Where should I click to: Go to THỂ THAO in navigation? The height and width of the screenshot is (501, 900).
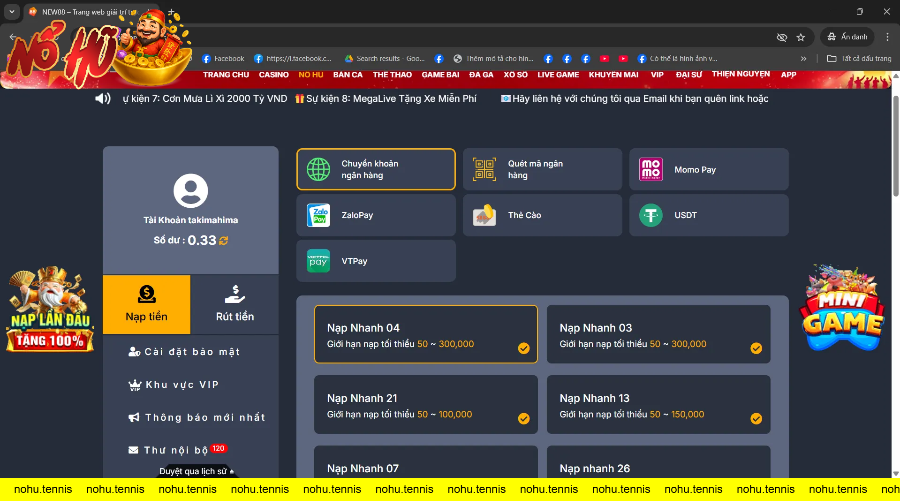coord(392,75)
